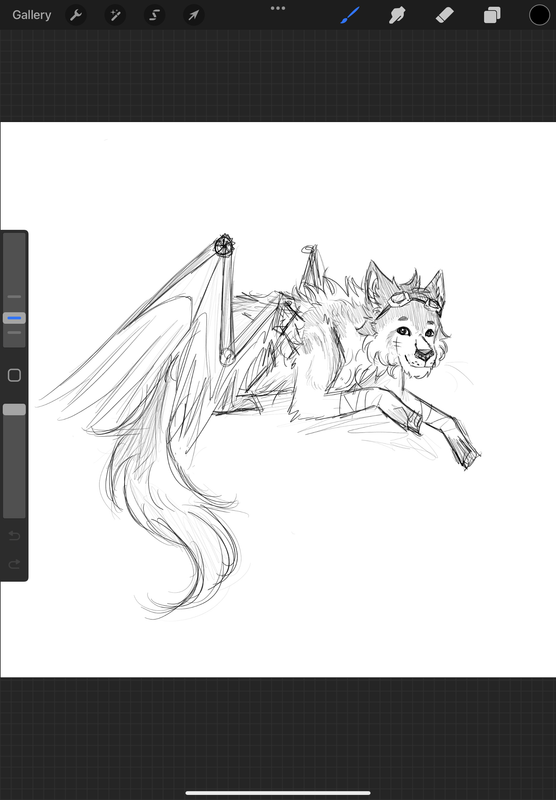Click the brush size slider handle

click(x=14, y=318)
